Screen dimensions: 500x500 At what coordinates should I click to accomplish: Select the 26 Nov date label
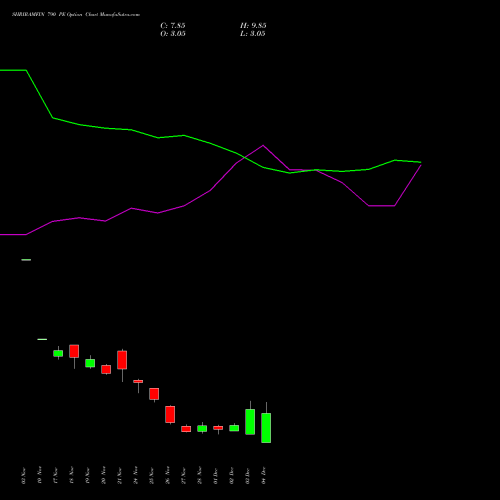pyautogui.click(x=167, y=475)
